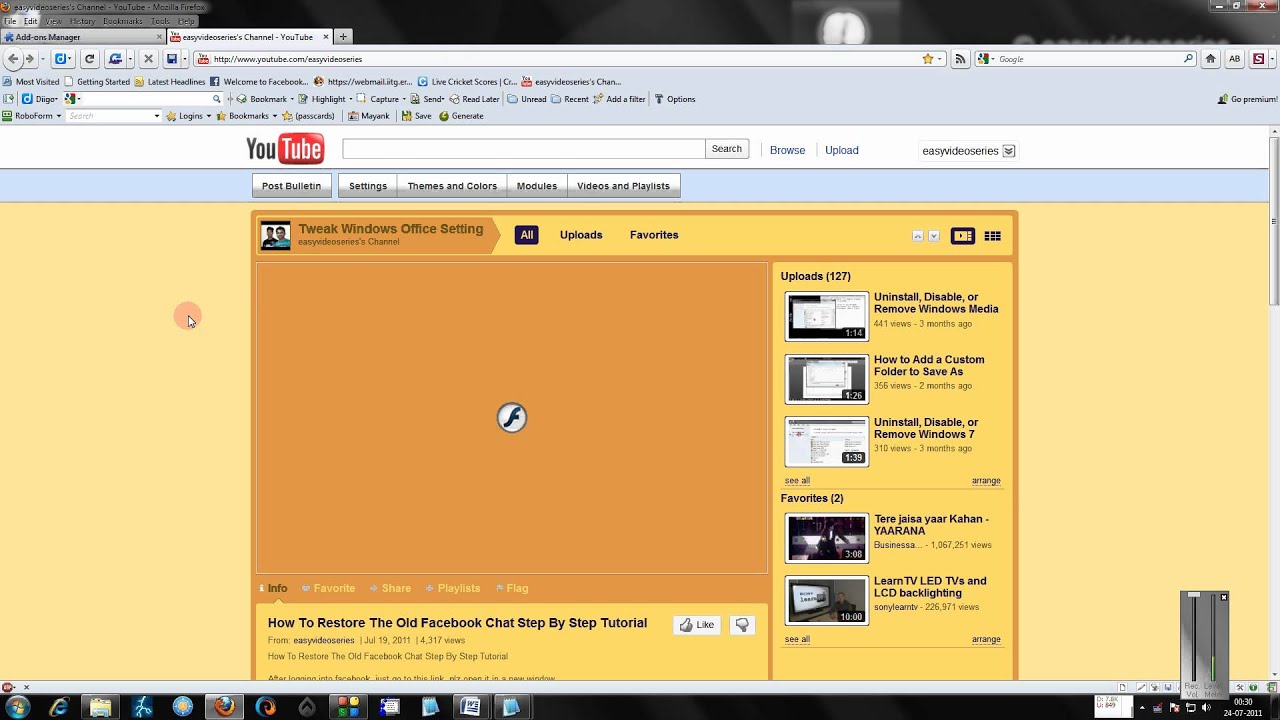
Task: Click the Browse link
Action: click(787, 150)
